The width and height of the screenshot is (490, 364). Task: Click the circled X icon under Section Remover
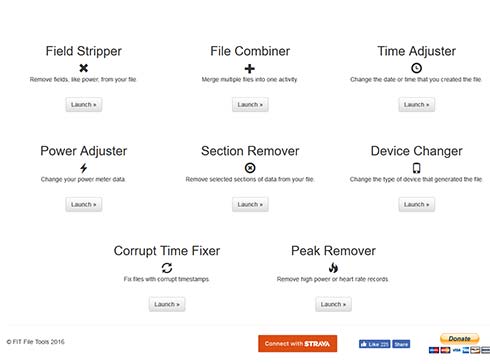click(250, 168)
